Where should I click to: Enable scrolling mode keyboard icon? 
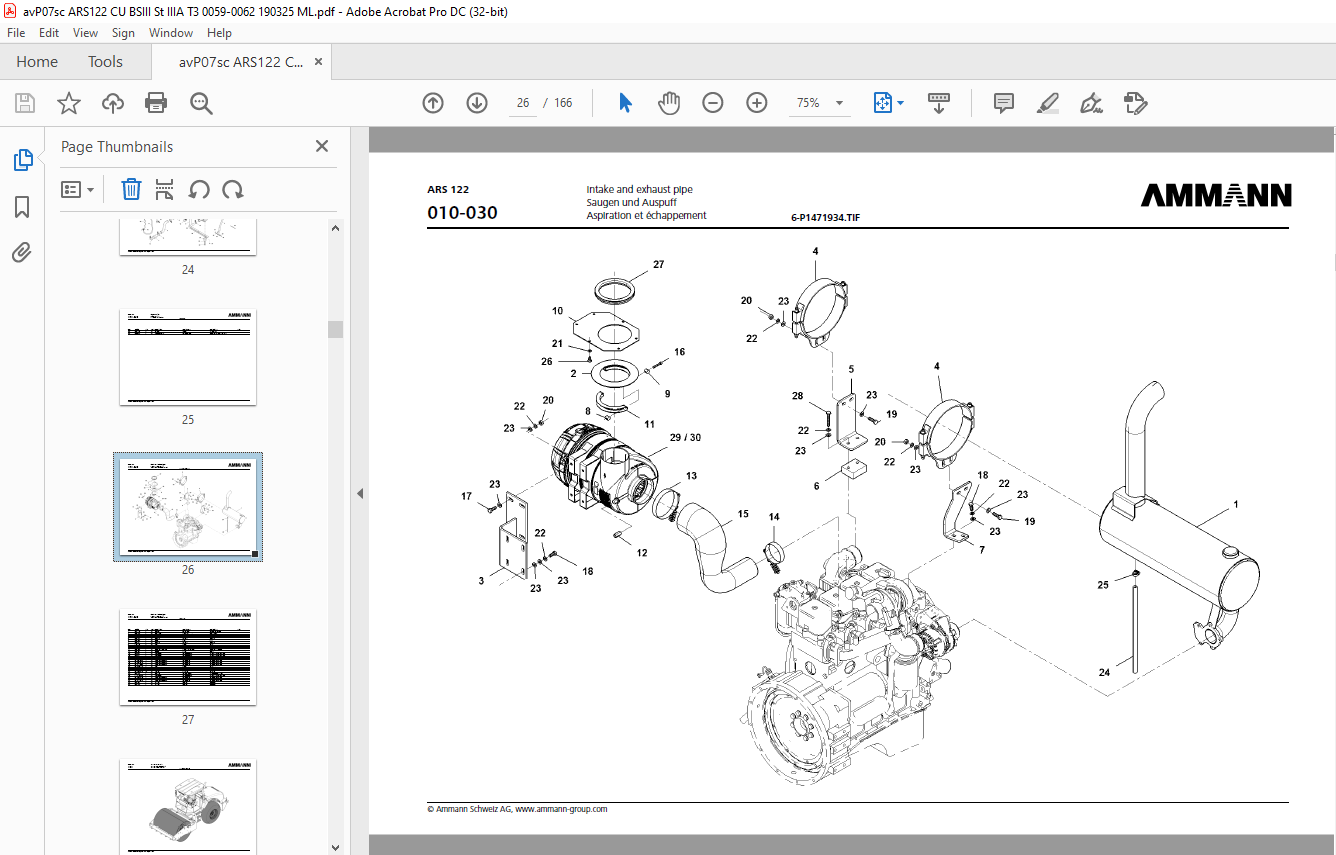tap(938, 103)
